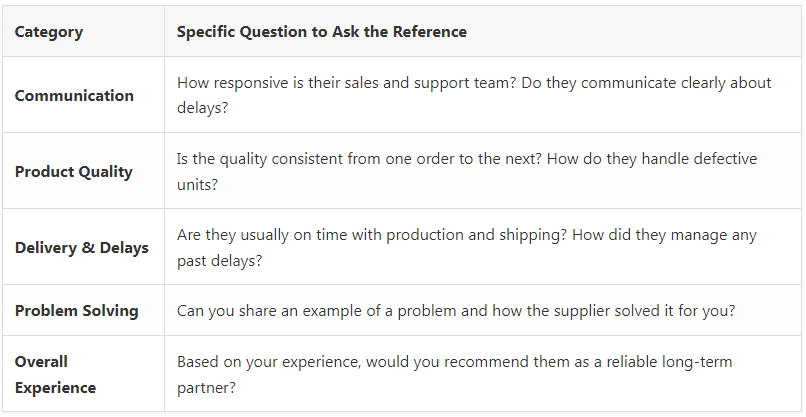Click the word 'units?' in the Product Quality row
Viewport: 806px width, 417px height.
tap(198, 184)
